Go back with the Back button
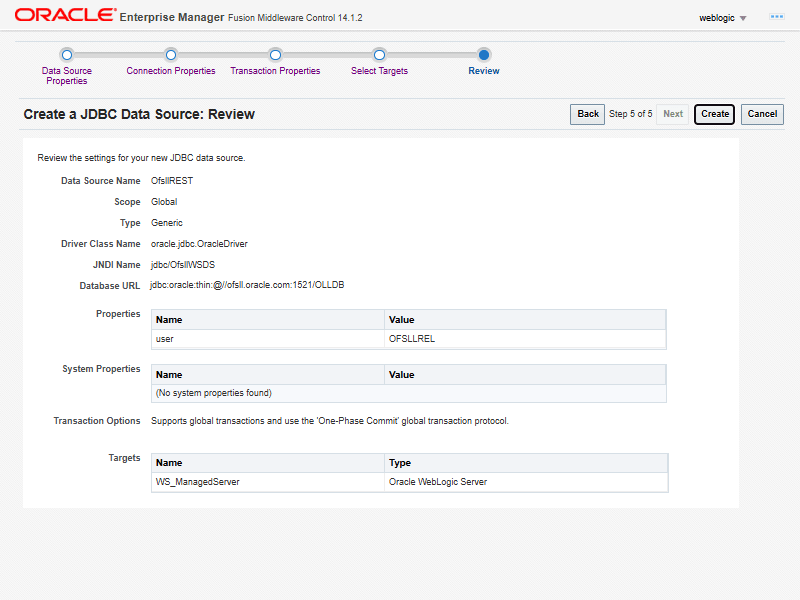Image resolution: width=800 pixels, height=600 pixels. pyautogui.click(x=588, y=114)
